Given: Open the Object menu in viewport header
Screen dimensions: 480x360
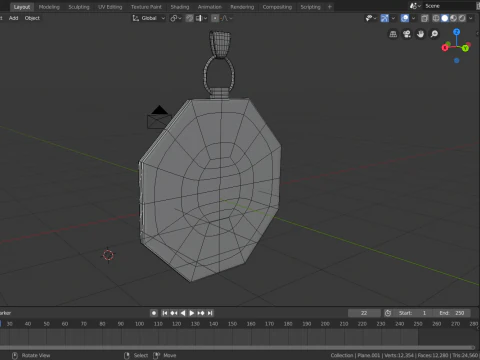Looking at the screenshot, I should click(32, 18).
